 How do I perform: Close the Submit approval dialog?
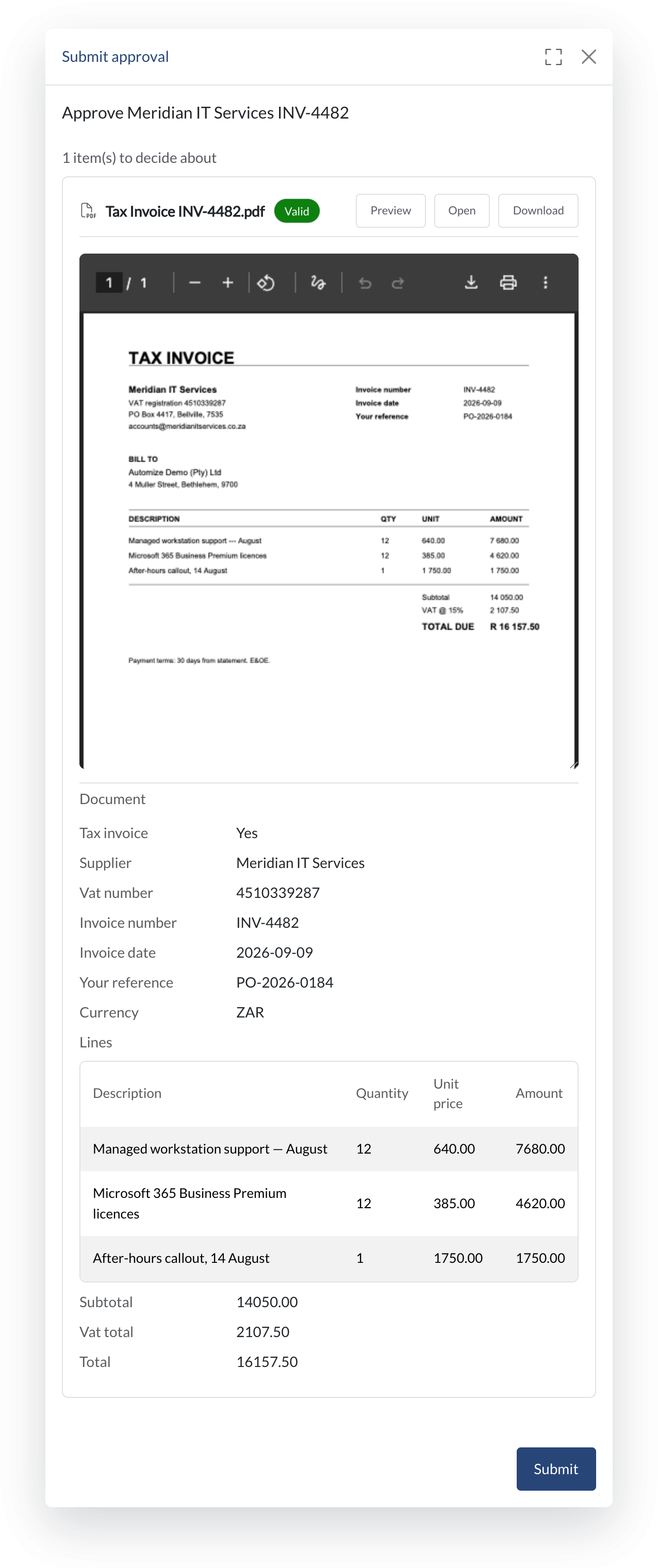point(588,57)
